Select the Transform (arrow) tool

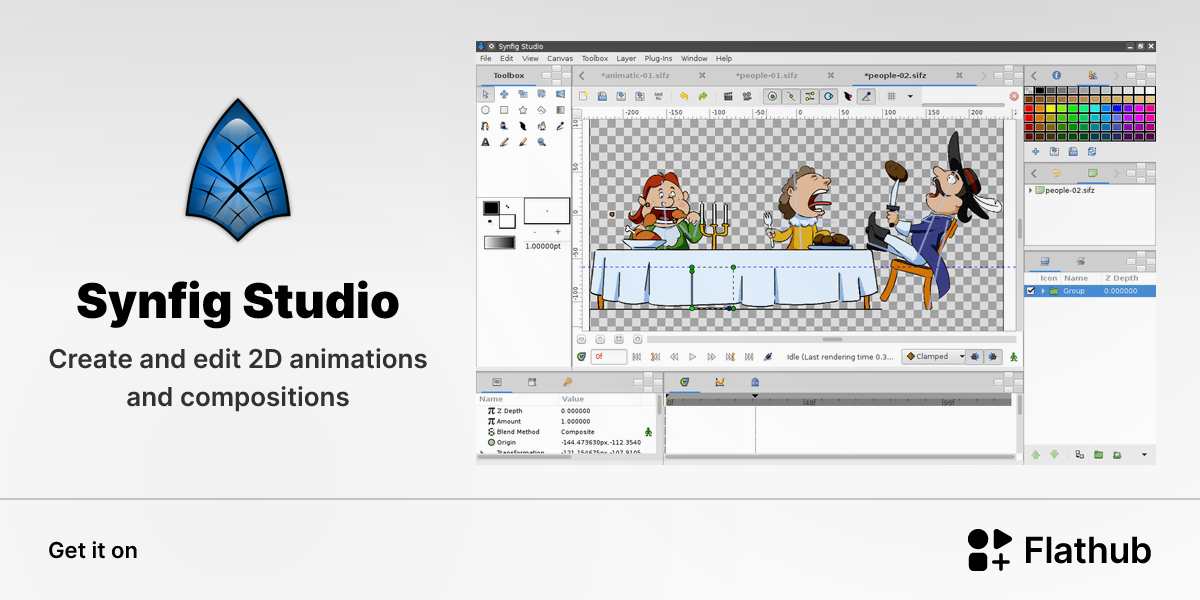[485, 94]
